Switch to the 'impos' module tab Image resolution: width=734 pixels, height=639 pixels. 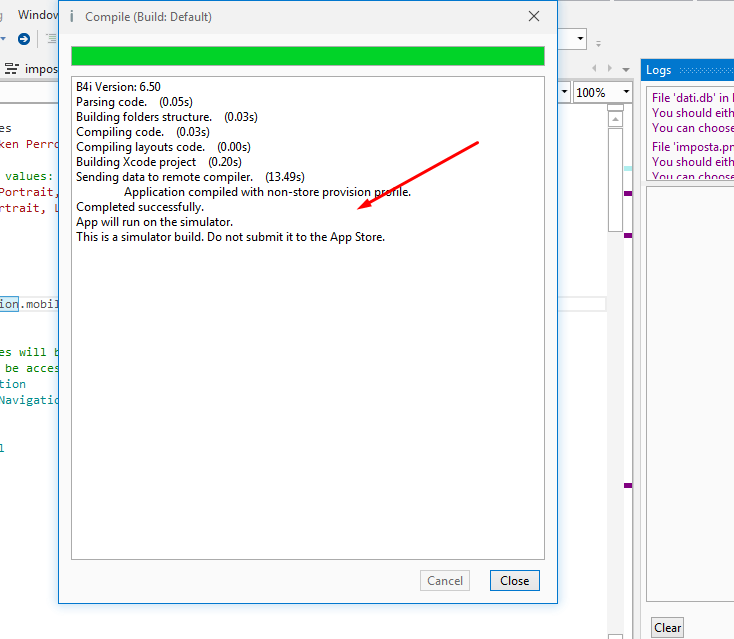coord(32,69)
